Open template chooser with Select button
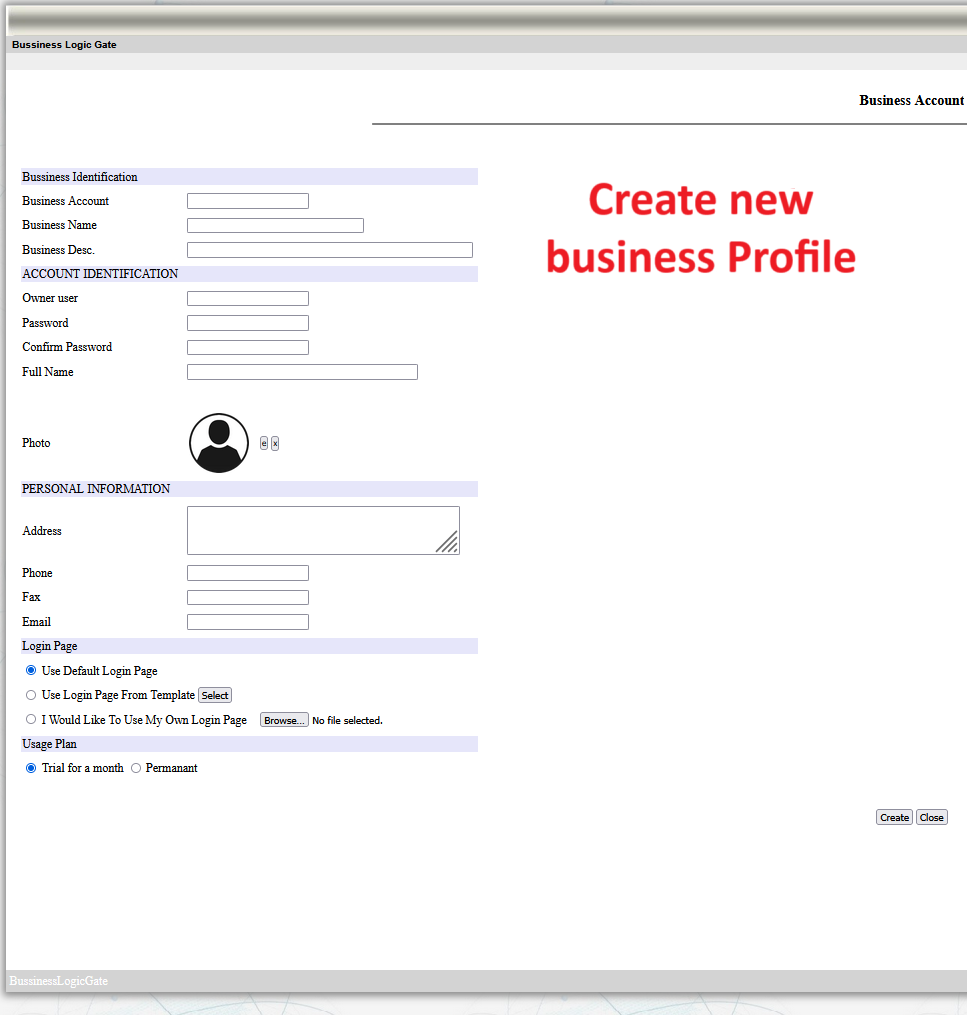 pyautogui.click(x=215, y=696)
